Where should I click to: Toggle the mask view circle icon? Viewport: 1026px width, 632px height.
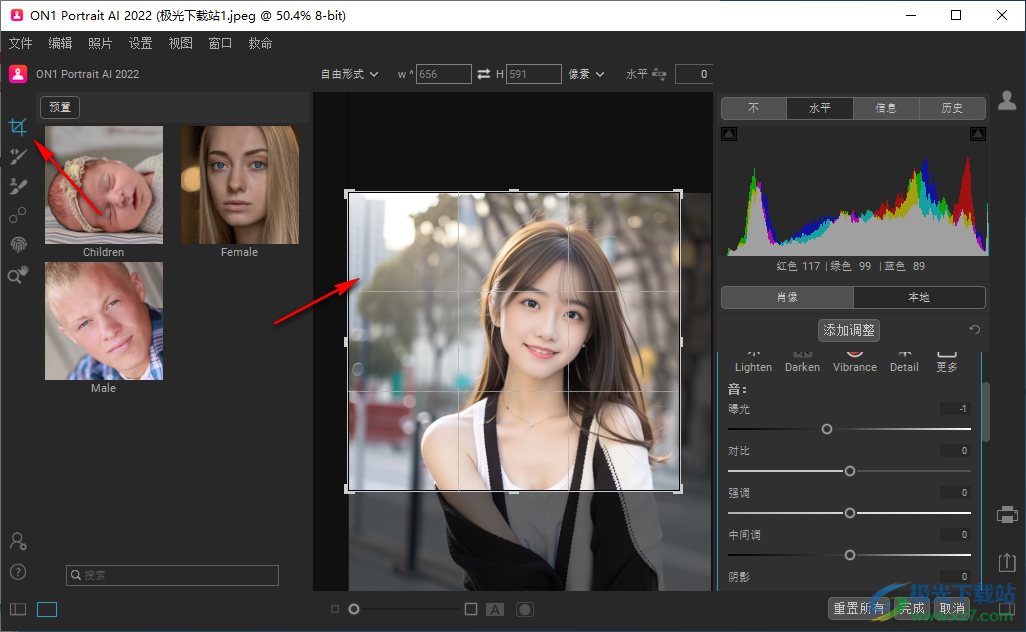pos(525,610)
